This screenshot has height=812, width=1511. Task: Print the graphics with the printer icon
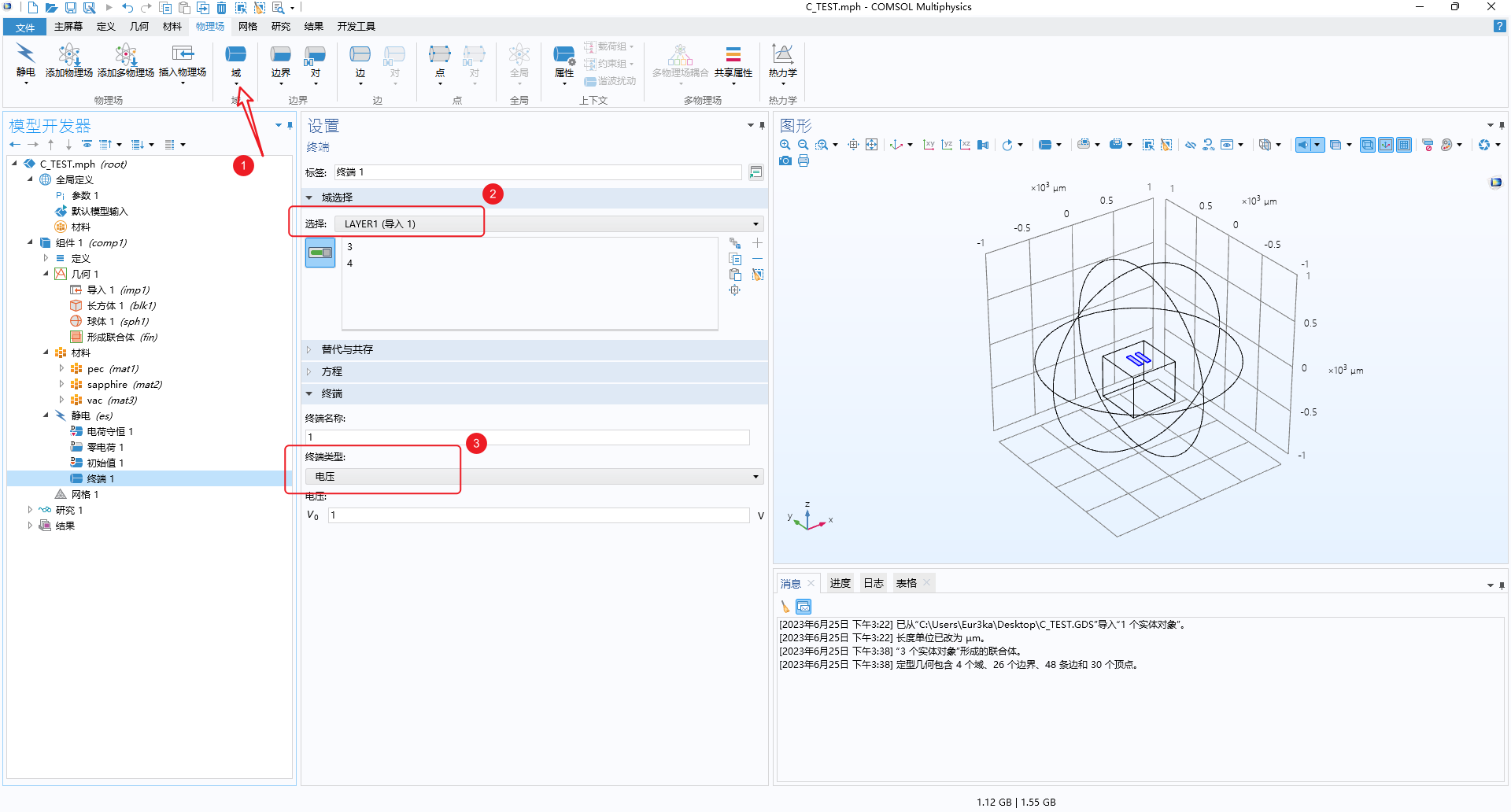[x=804, y=161]
